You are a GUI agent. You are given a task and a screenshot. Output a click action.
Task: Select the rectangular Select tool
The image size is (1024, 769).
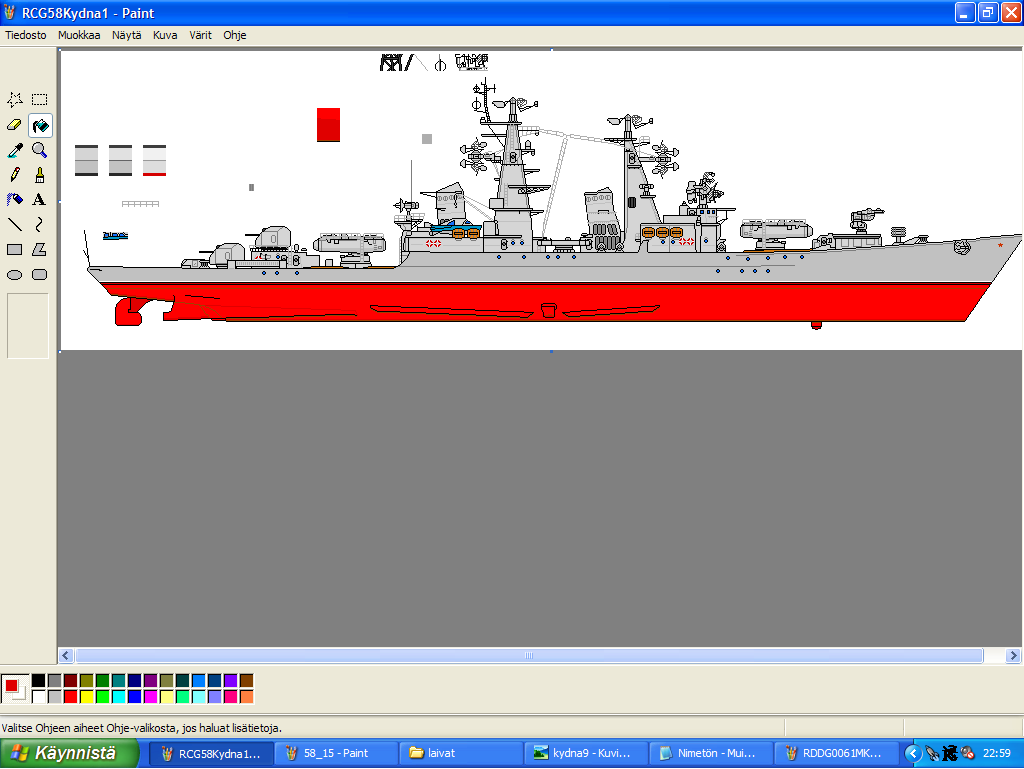click(39, 100)
